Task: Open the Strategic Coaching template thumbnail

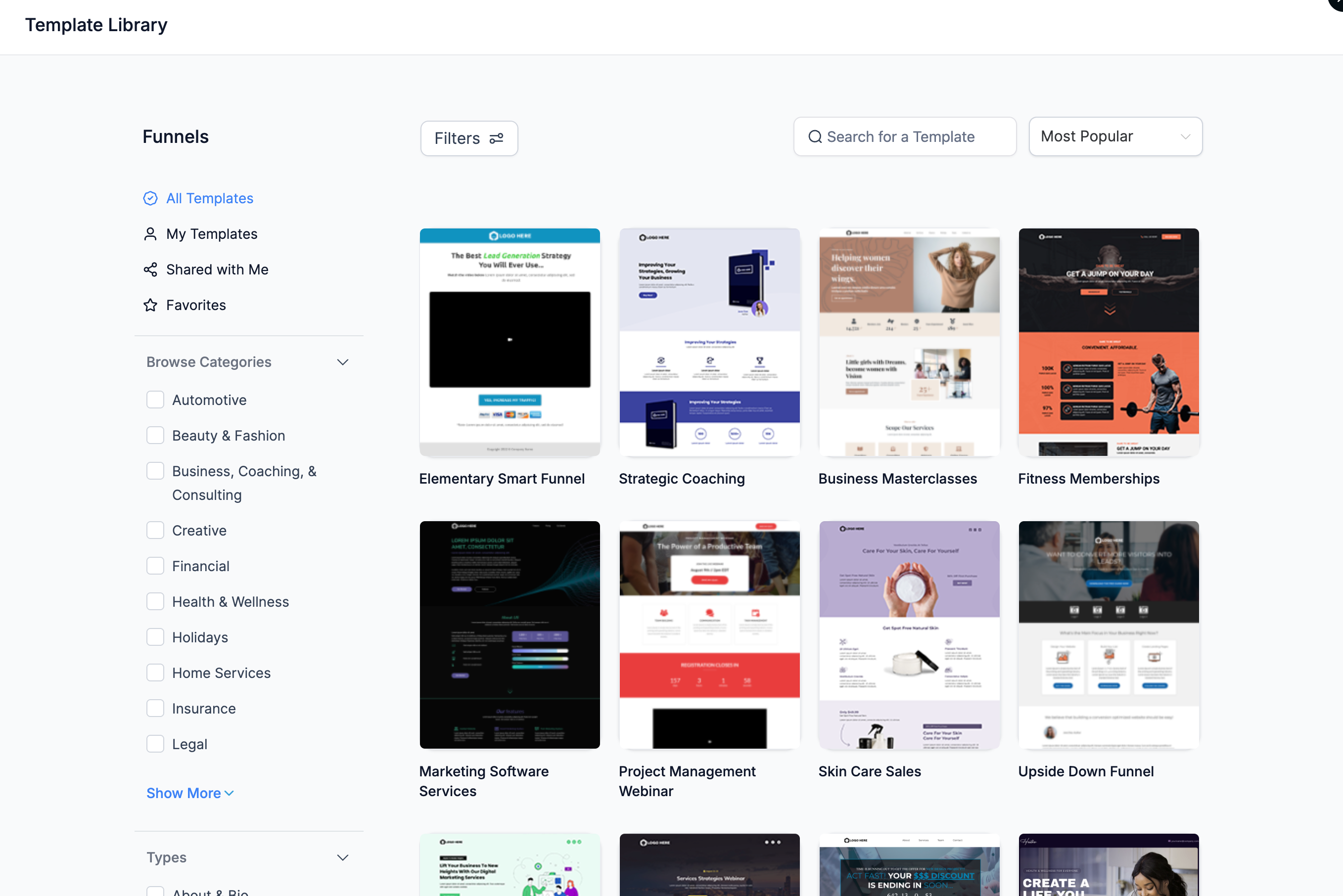Action: [x=709, y=342]
